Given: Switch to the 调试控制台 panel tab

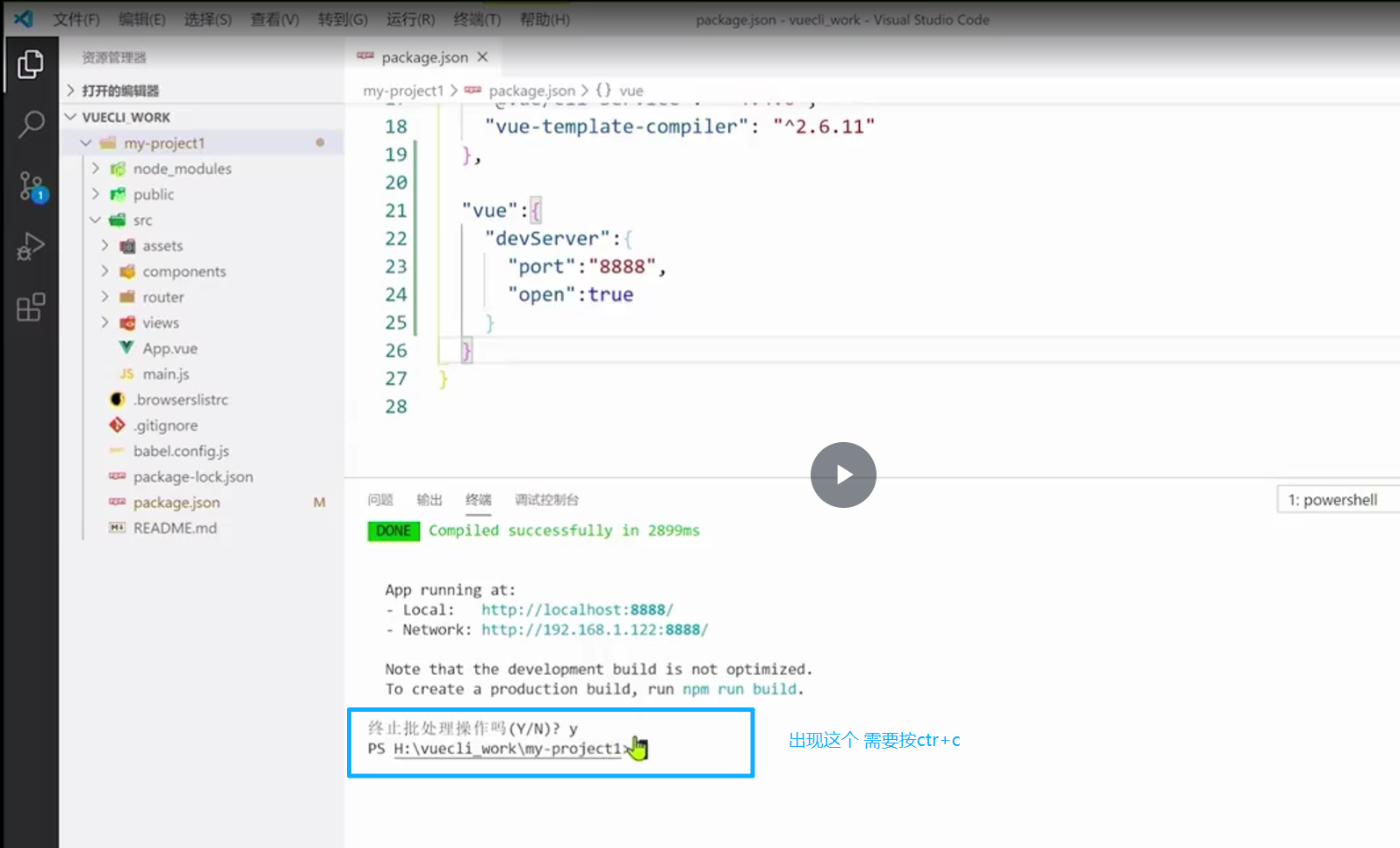Looking at the screenshot, I should pos(546,500).
